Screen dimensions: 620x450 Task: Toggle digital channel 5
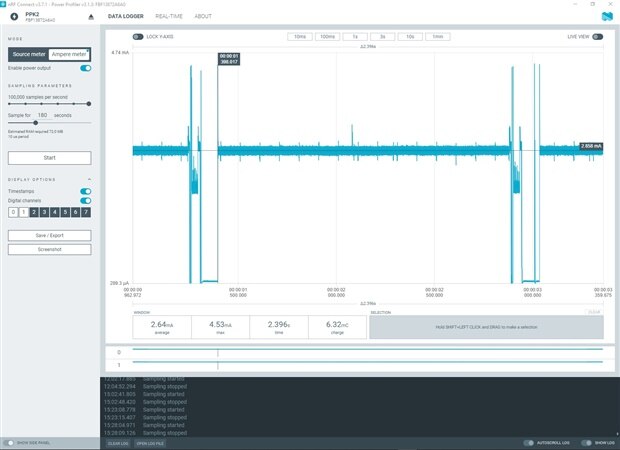point(65,212)
